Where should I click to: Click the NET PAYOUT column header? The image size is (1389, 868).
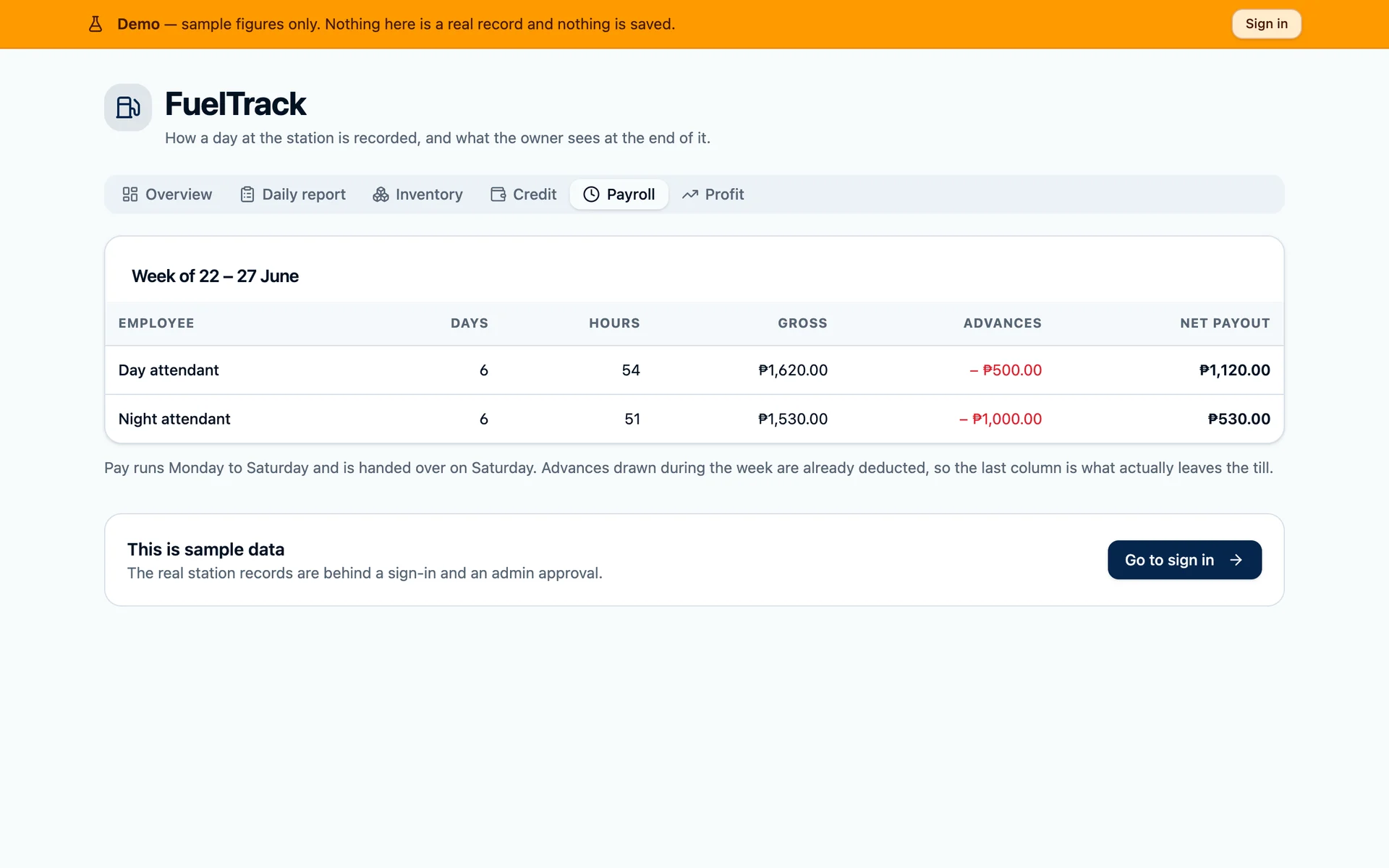[x=1225, y=323]
